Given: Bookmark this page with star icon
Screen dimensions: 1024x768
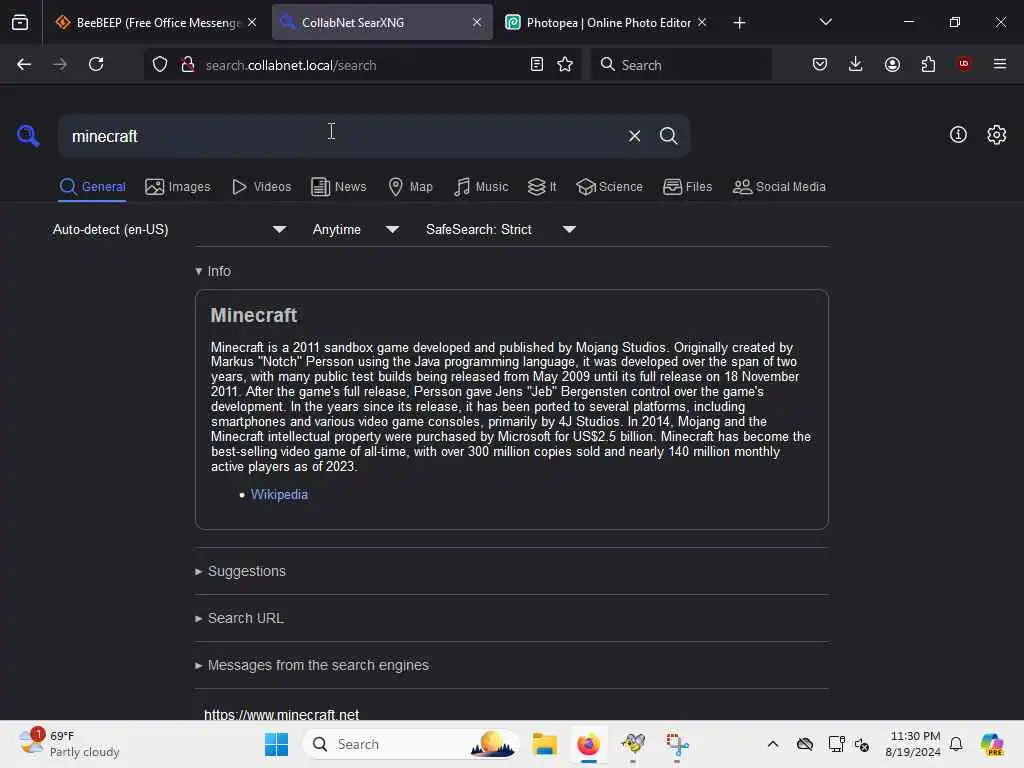Looking at the screenshot, I should coord(565,64).
